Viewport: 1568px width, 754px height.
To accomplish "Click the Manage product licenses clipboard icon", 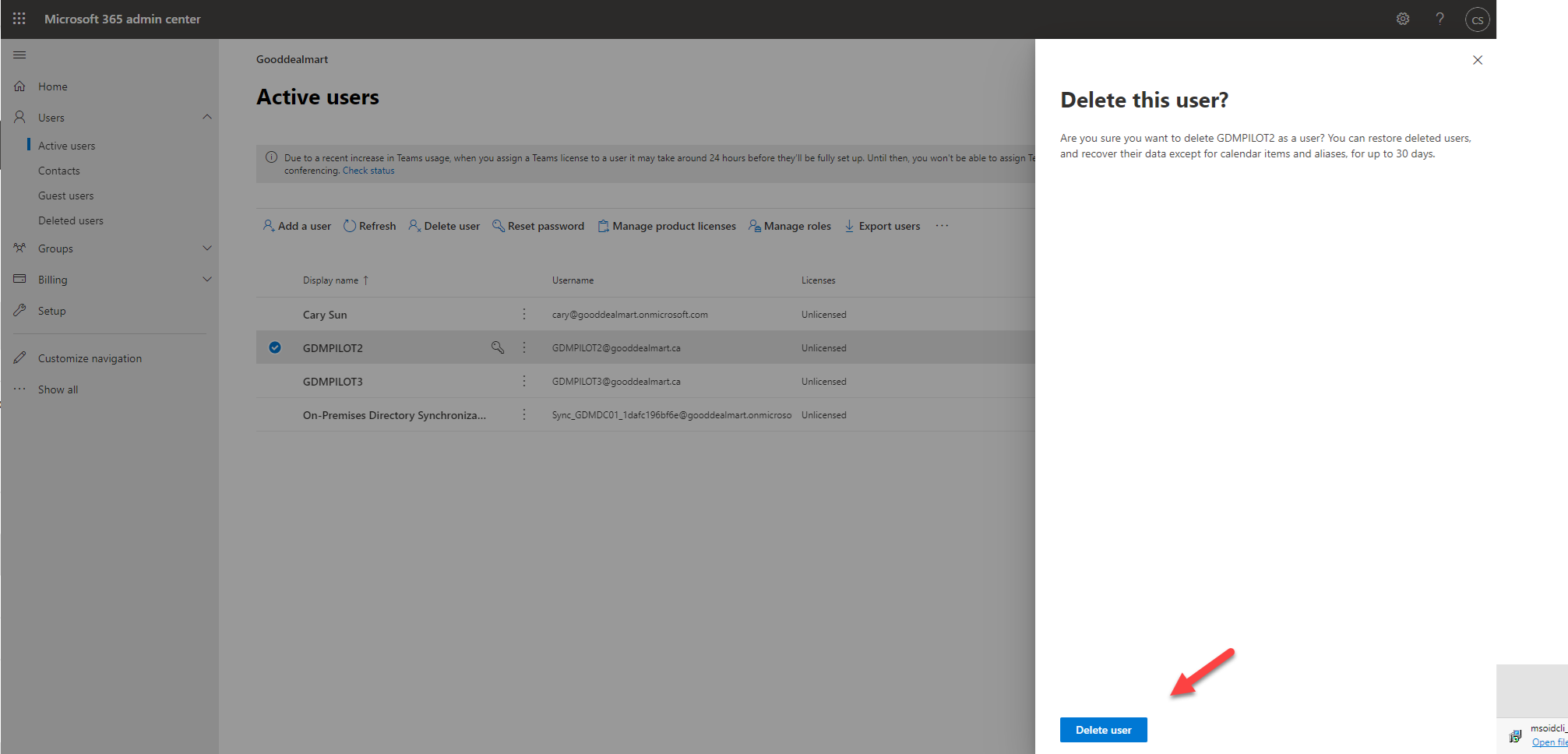I will [603, 226].
